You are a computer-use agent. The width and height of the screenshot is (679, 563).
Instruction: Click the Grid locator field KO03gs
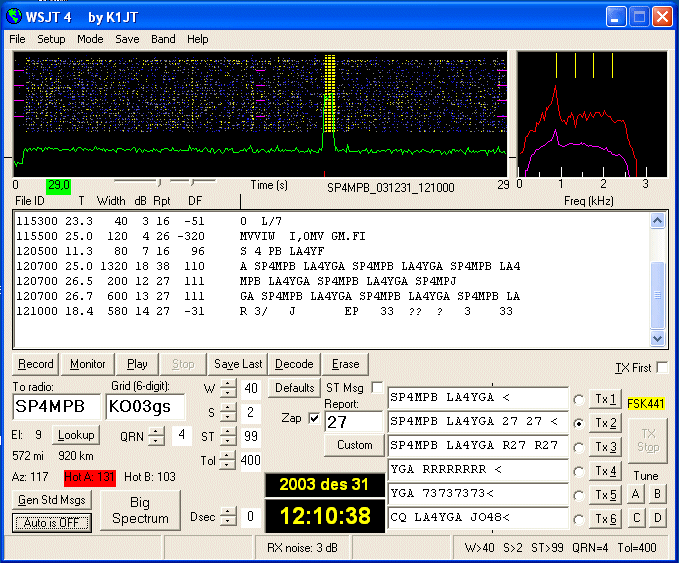[x=145, y=407]
